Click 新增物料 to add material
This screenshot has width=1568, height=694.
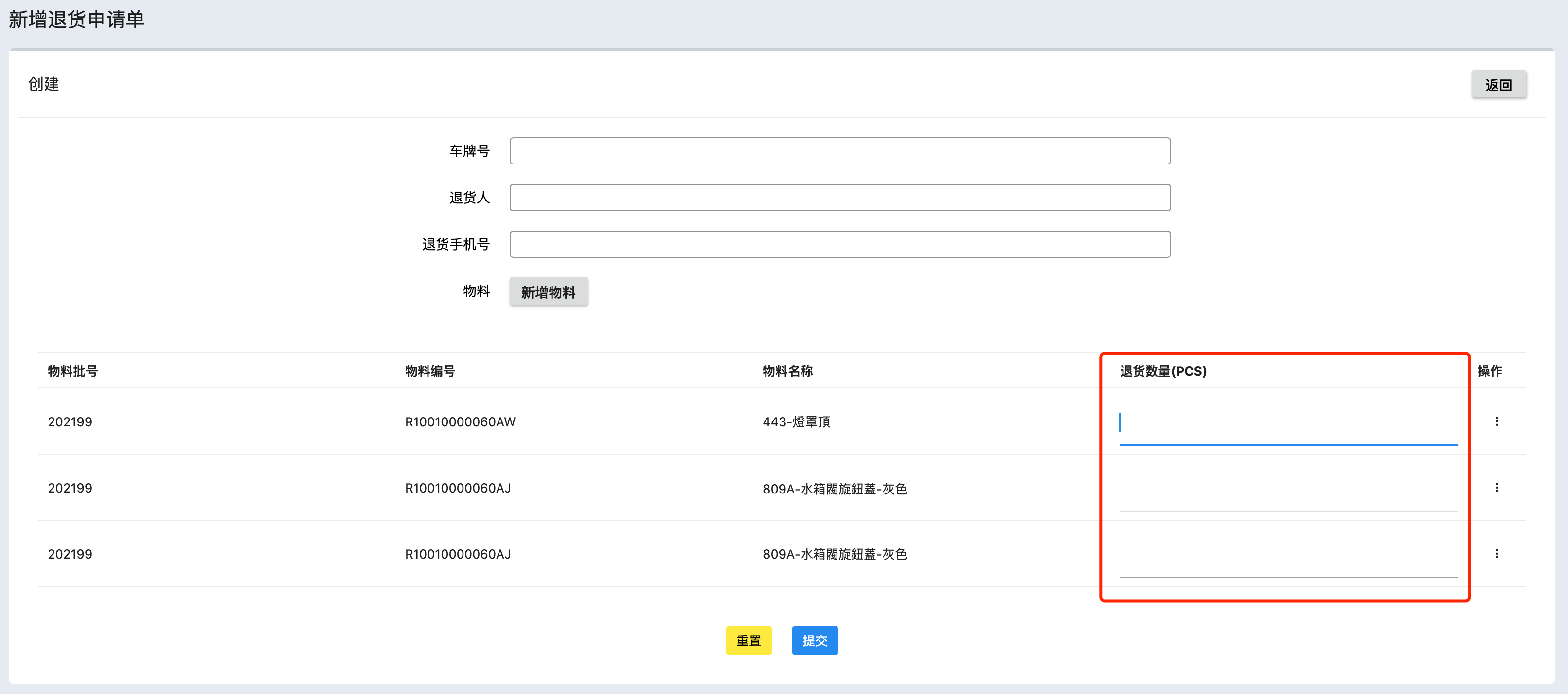(548, 292)
